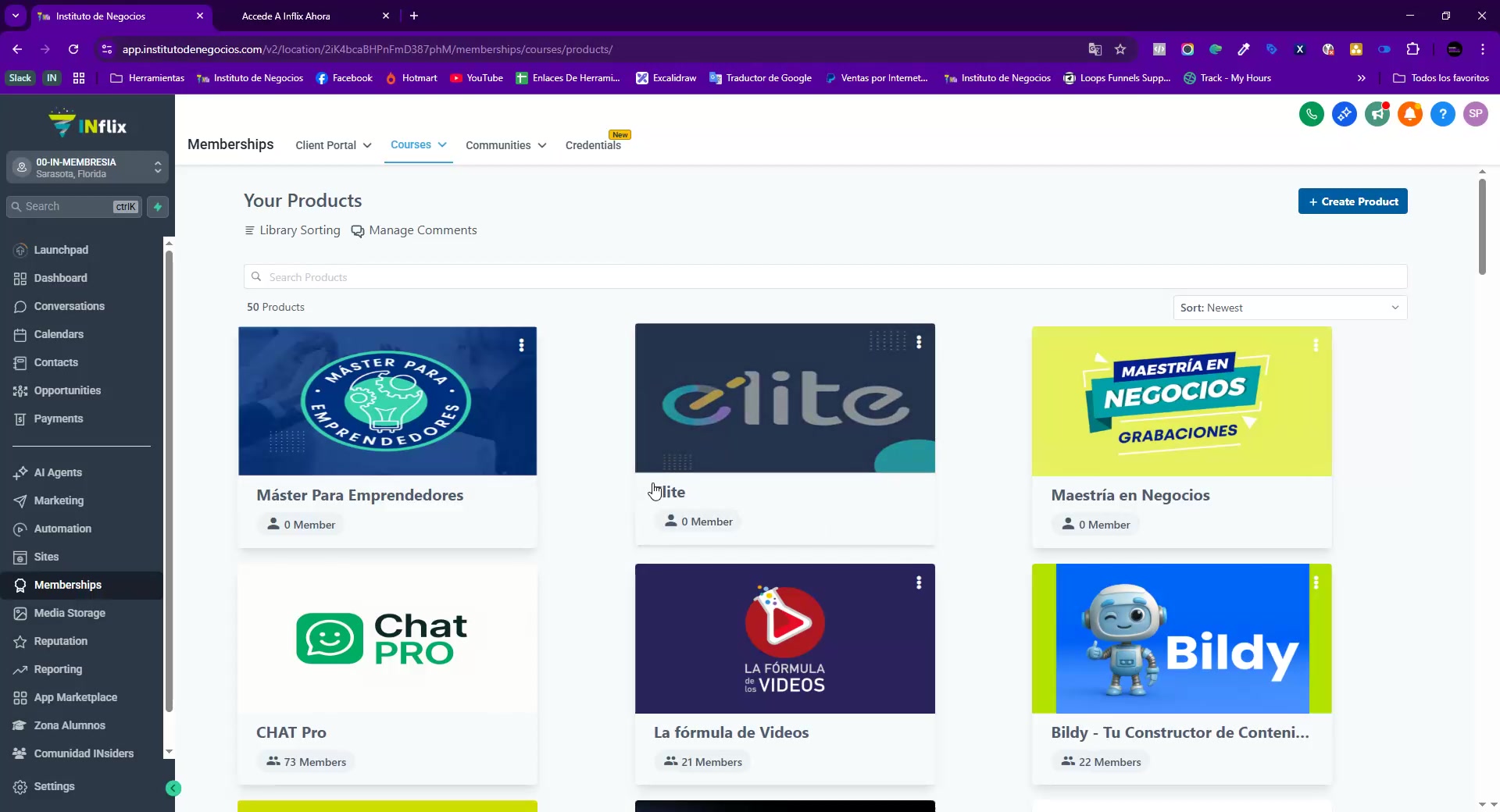1500x812 pixels.
Task: Click the blue help question mark icon
Action: tap(1442, 114)
